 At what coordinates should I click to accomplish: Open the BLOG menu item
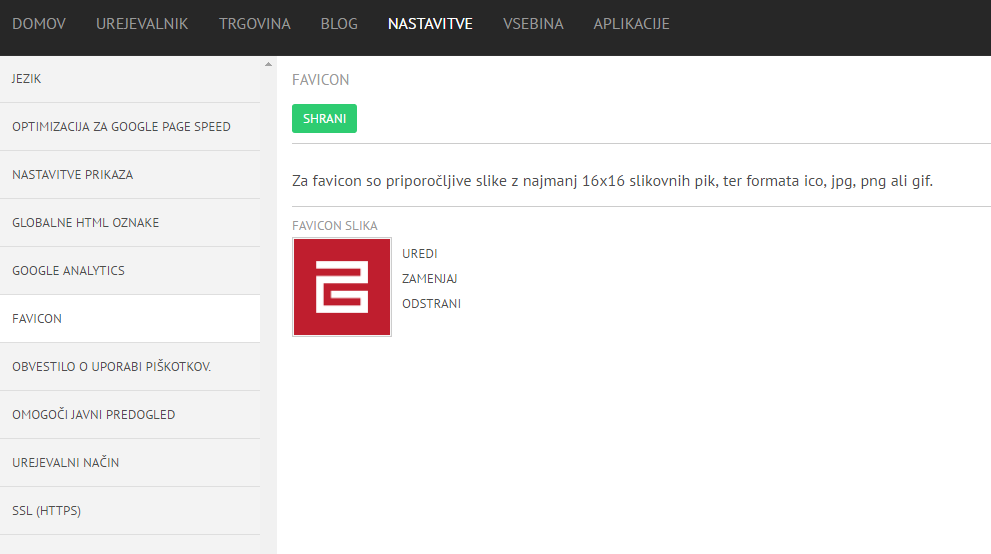coord(339,24)
